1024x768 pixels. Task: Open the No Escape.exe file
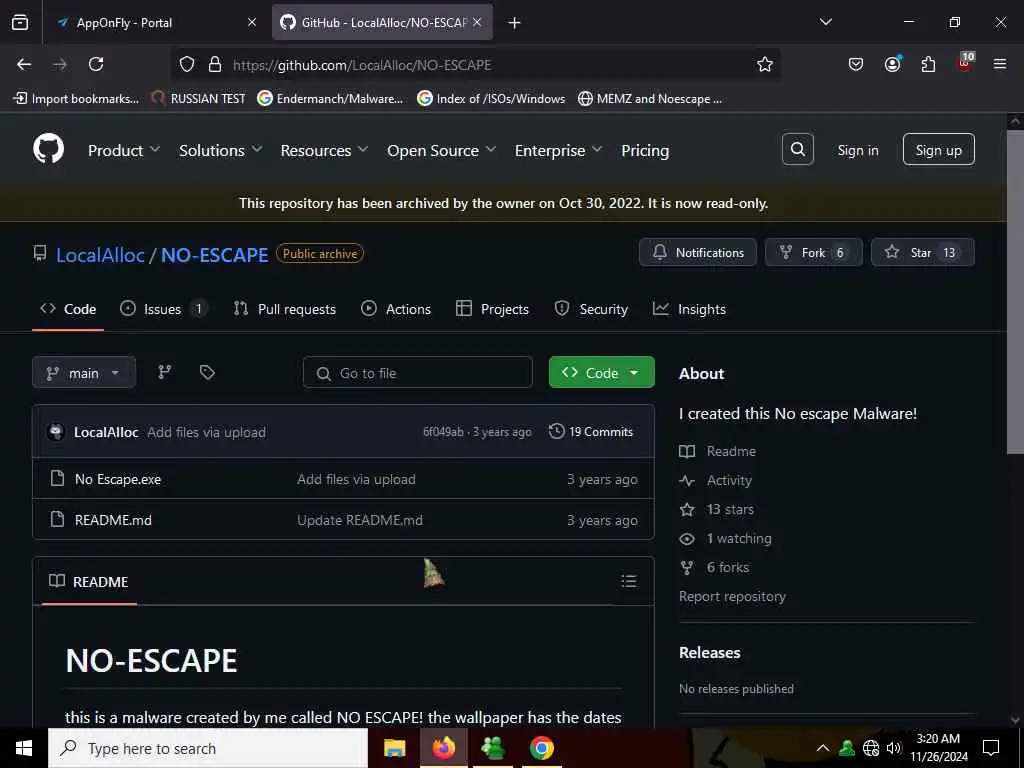click(118, 479)
